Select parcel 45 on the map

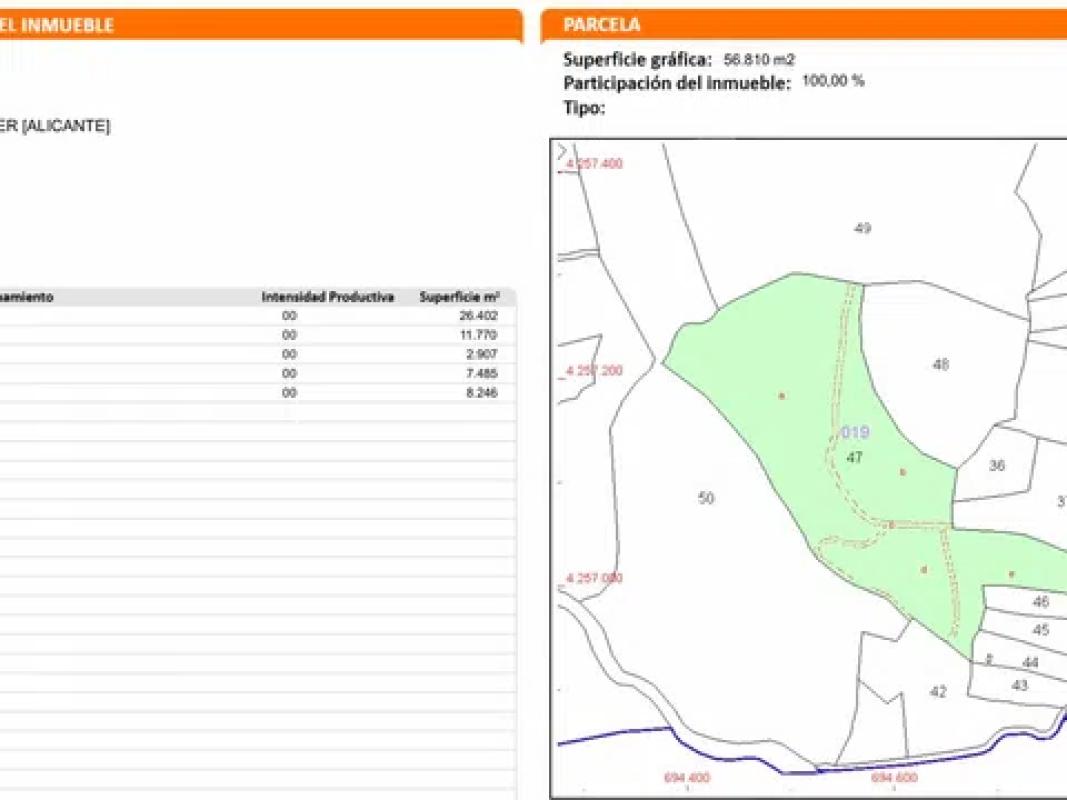click(1041, 630)
